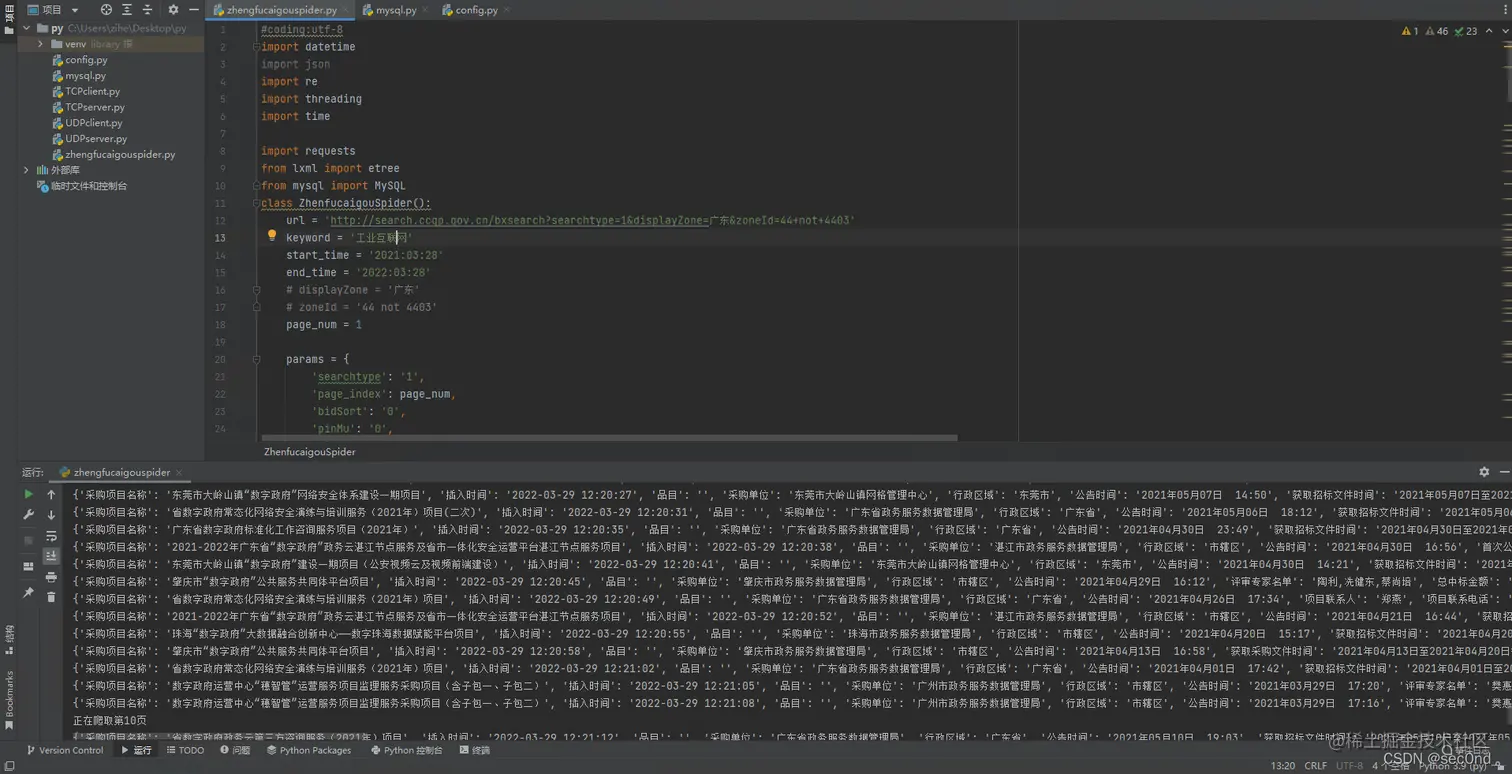Open the 运行 tool window button
This screenshot has height=774, width=1512.
136,750
